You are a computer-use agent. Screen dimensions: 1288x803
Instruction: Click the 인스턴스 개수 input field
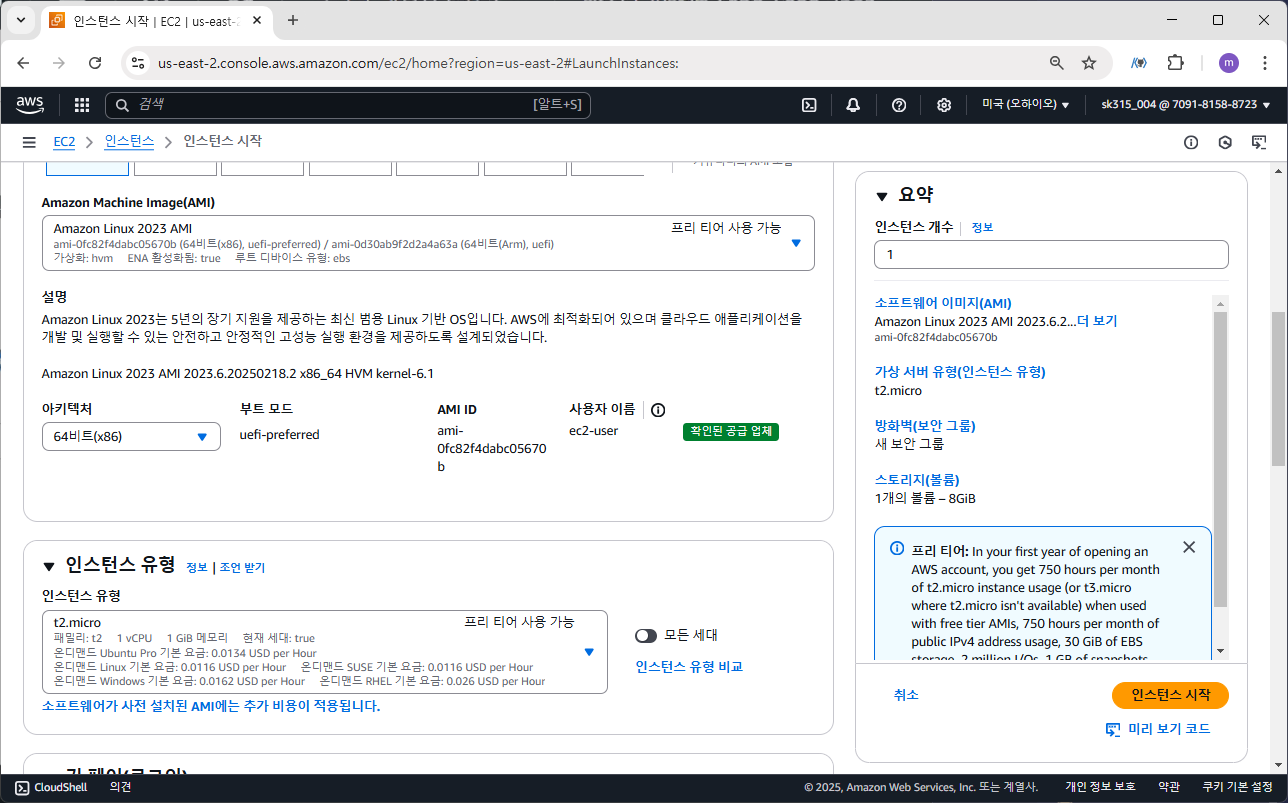point(1051,255)
